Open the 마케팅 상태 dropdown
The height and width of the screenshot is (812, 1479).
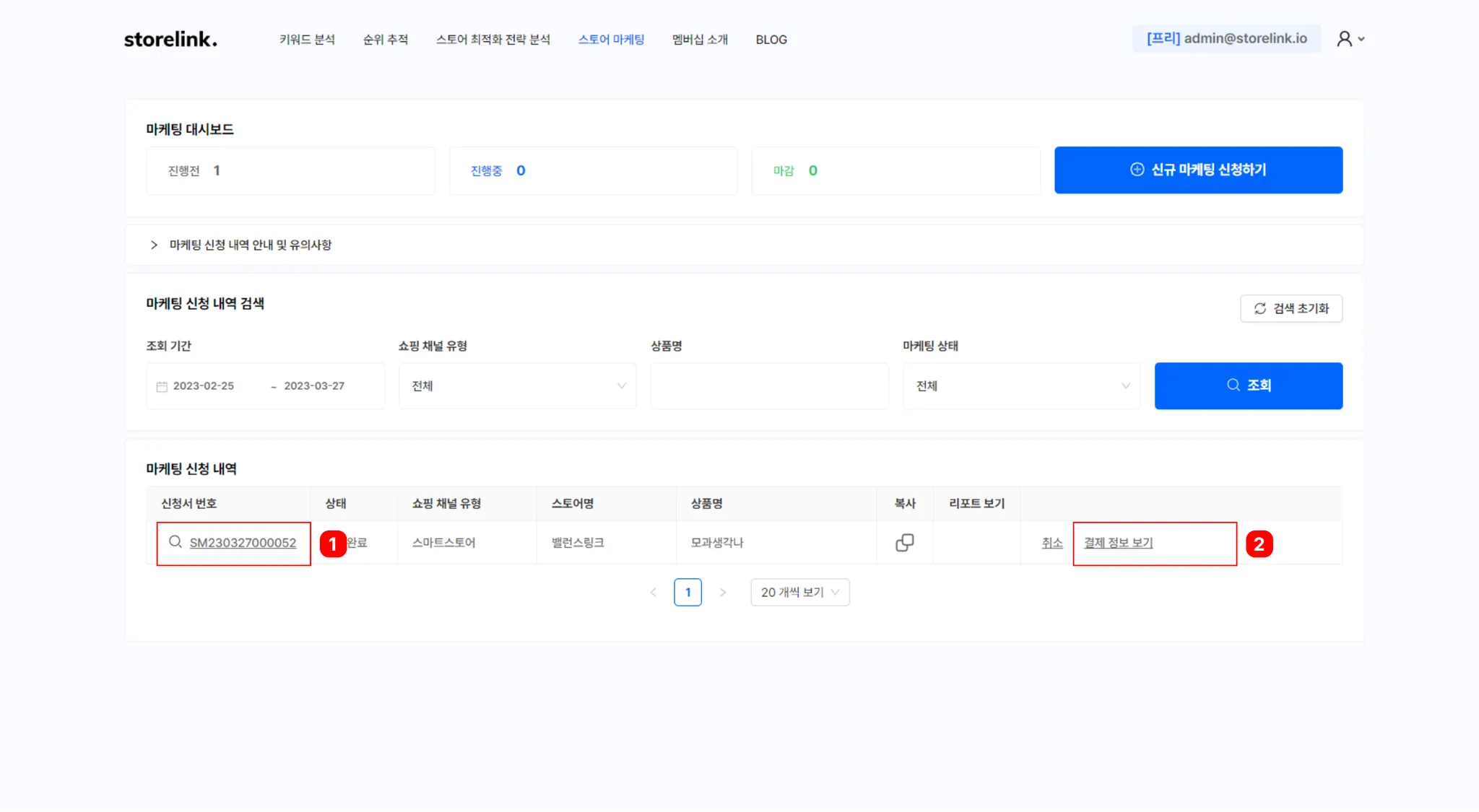pyautogui.click(x=1021, y=386)
